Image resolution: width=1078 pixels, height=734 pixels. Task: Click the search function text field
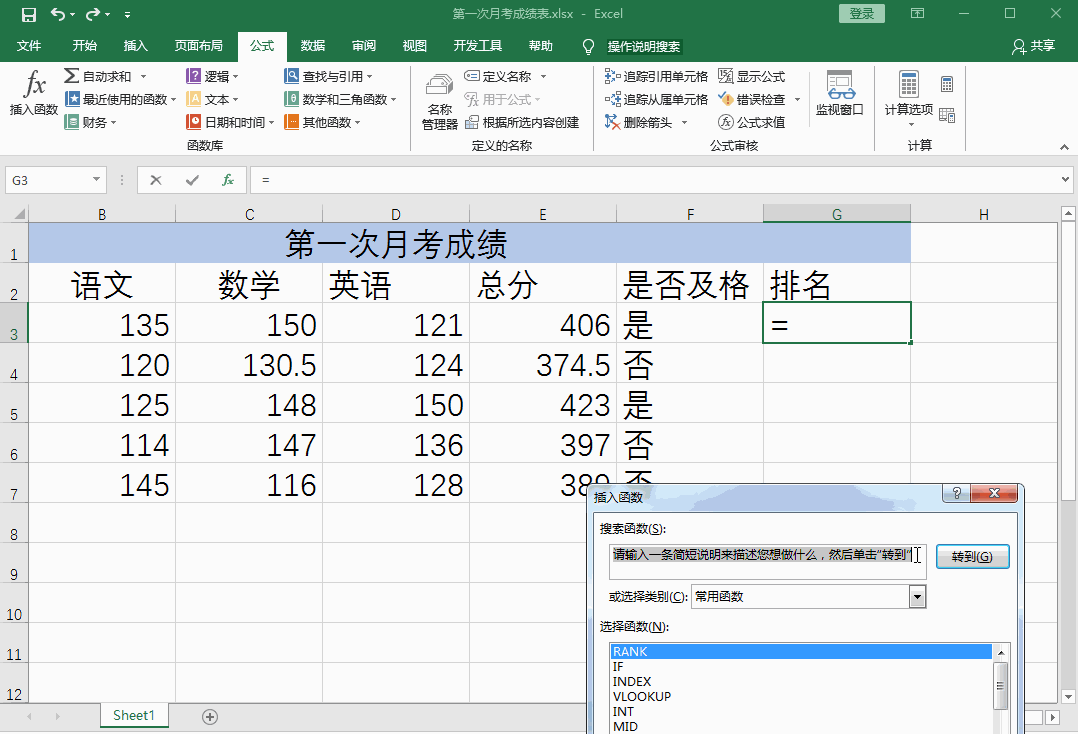(x=767, y=556)
